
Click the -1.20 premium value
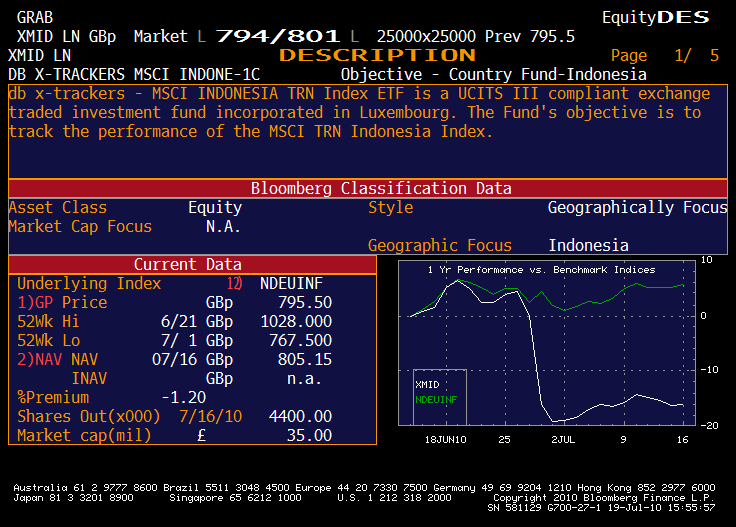[184, 397]
